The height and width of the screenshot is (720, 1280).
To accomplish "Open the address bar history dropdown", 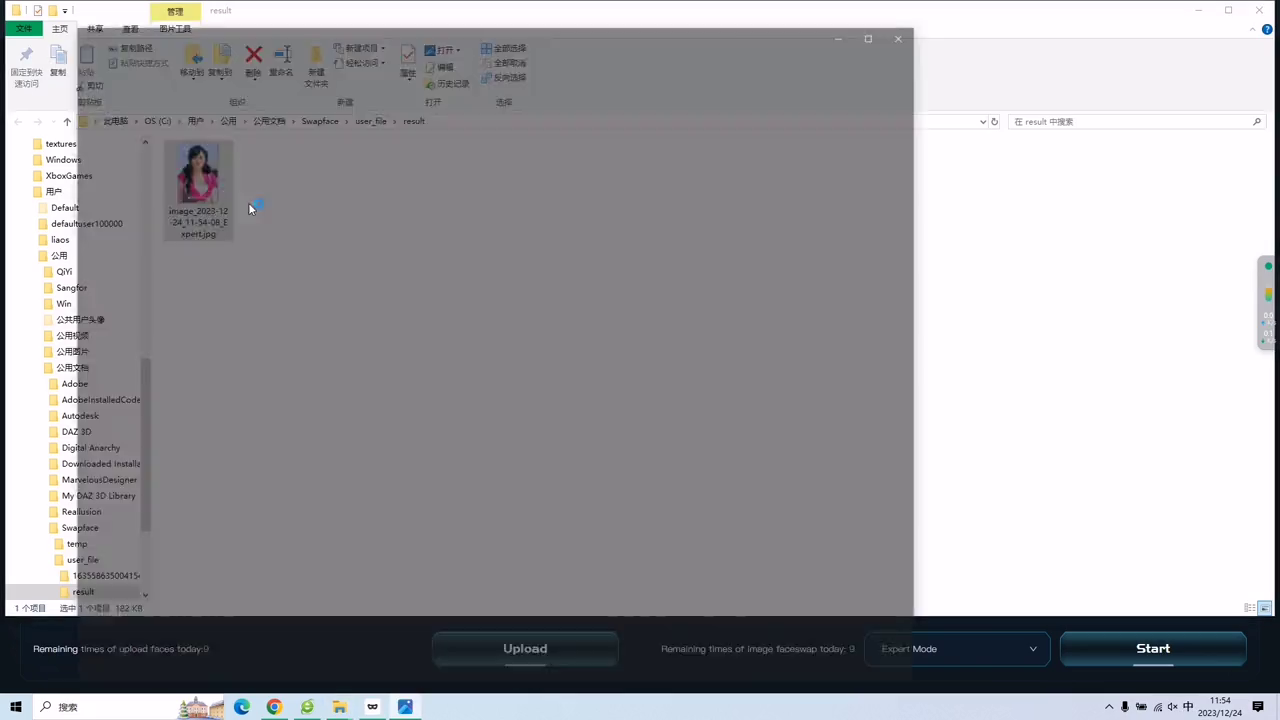I will (x=982, y=122).
